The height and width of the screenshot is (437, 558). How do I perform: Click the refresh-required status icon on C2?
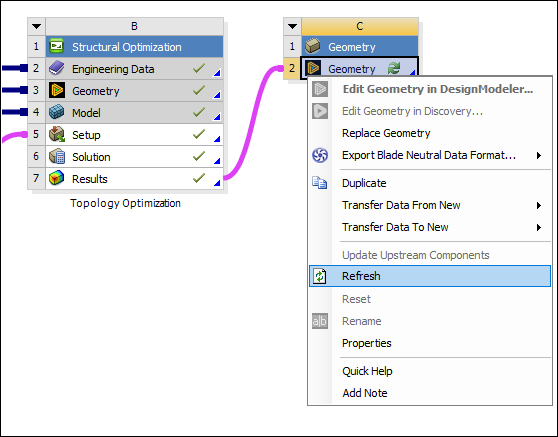[394, 68]
